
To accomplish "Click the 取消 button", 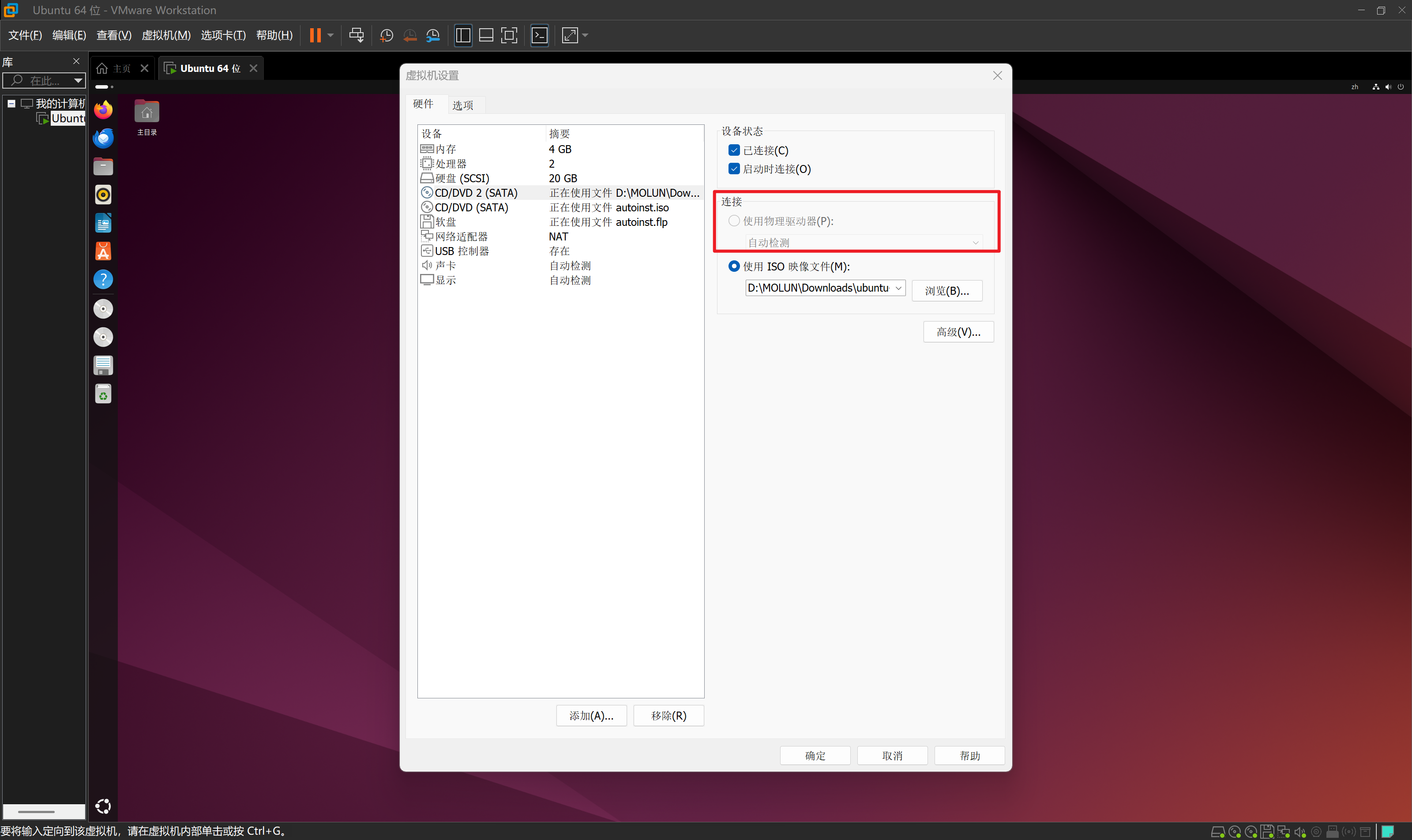I will click(892, 756).
